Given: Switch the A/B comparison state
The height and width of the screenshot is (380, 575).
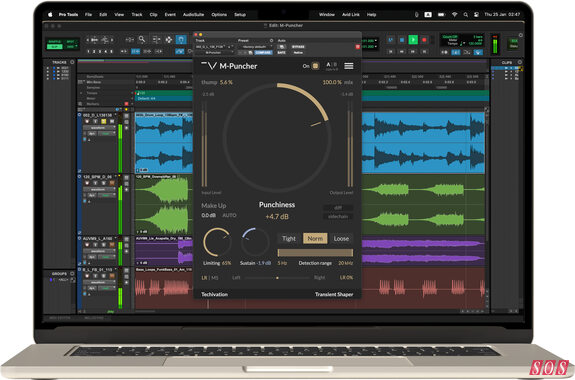Looking at the screenshot, I should pos(331,65).
